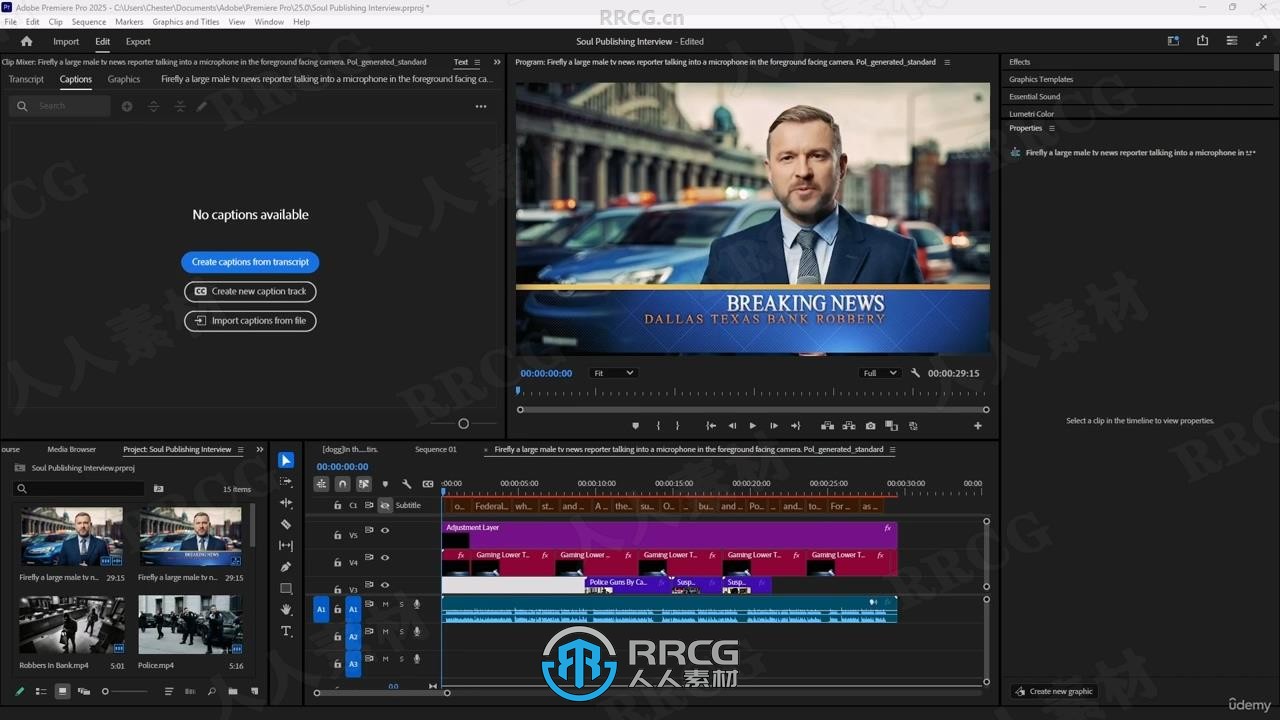Click the Home icon in header

(x=27, y=41)
